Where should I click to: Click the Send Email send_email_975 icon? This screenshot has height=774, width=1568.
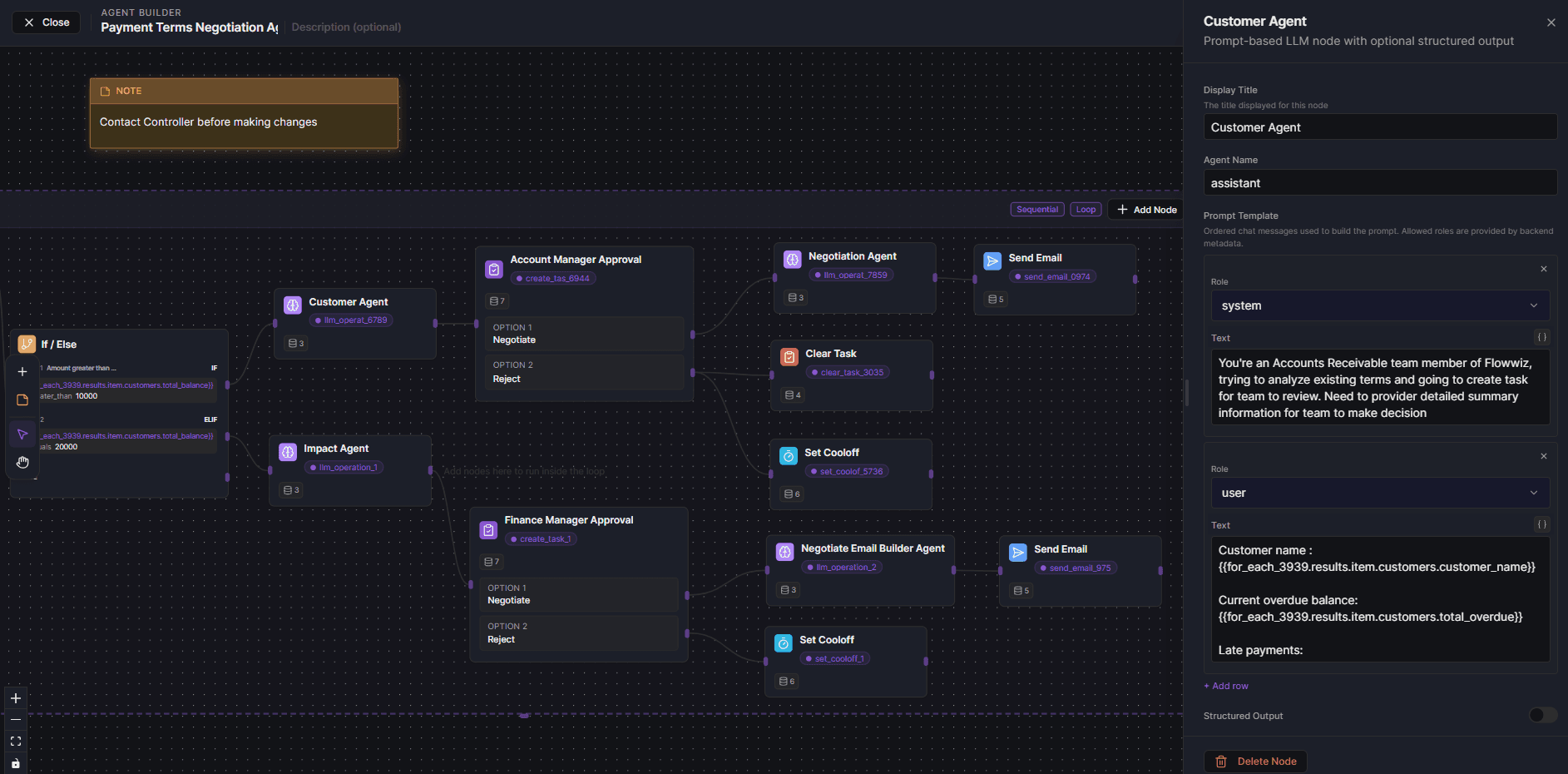pos(1018,553)
